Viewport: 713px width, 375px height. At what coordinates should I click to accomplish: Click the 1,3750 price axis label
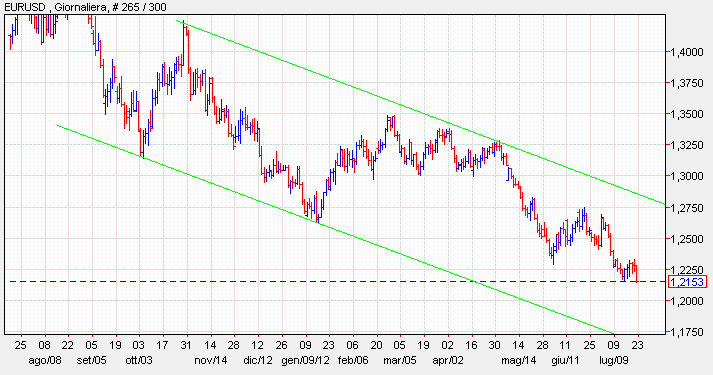(x=687, y=83)
